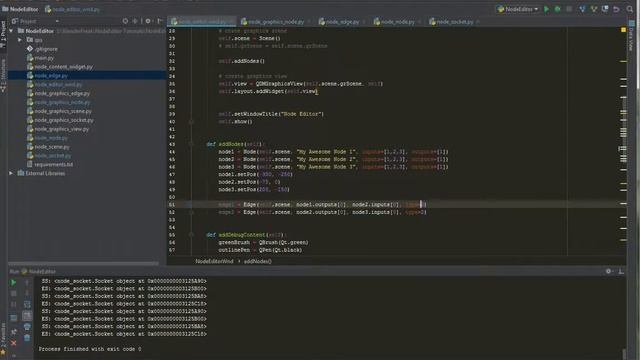
Task: Toggle fold marker at def addDebugContent line
Action: pos(191,235)
